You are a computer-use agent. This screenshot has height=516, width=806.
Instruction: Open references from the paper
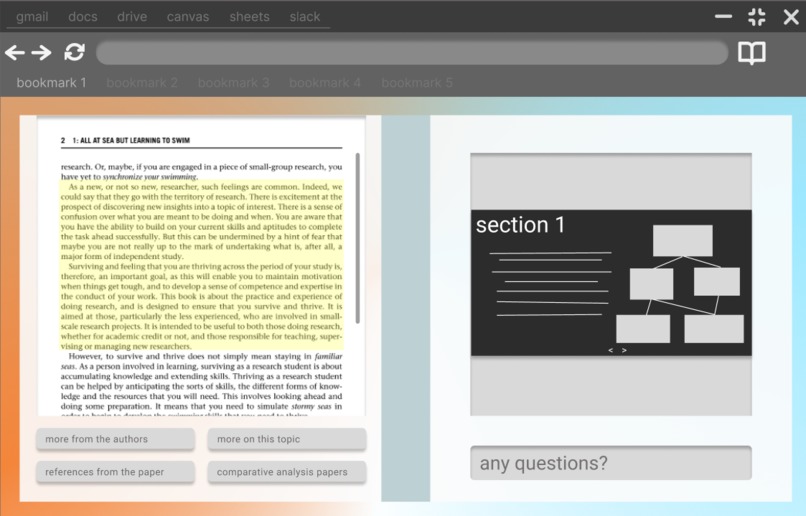115,472
